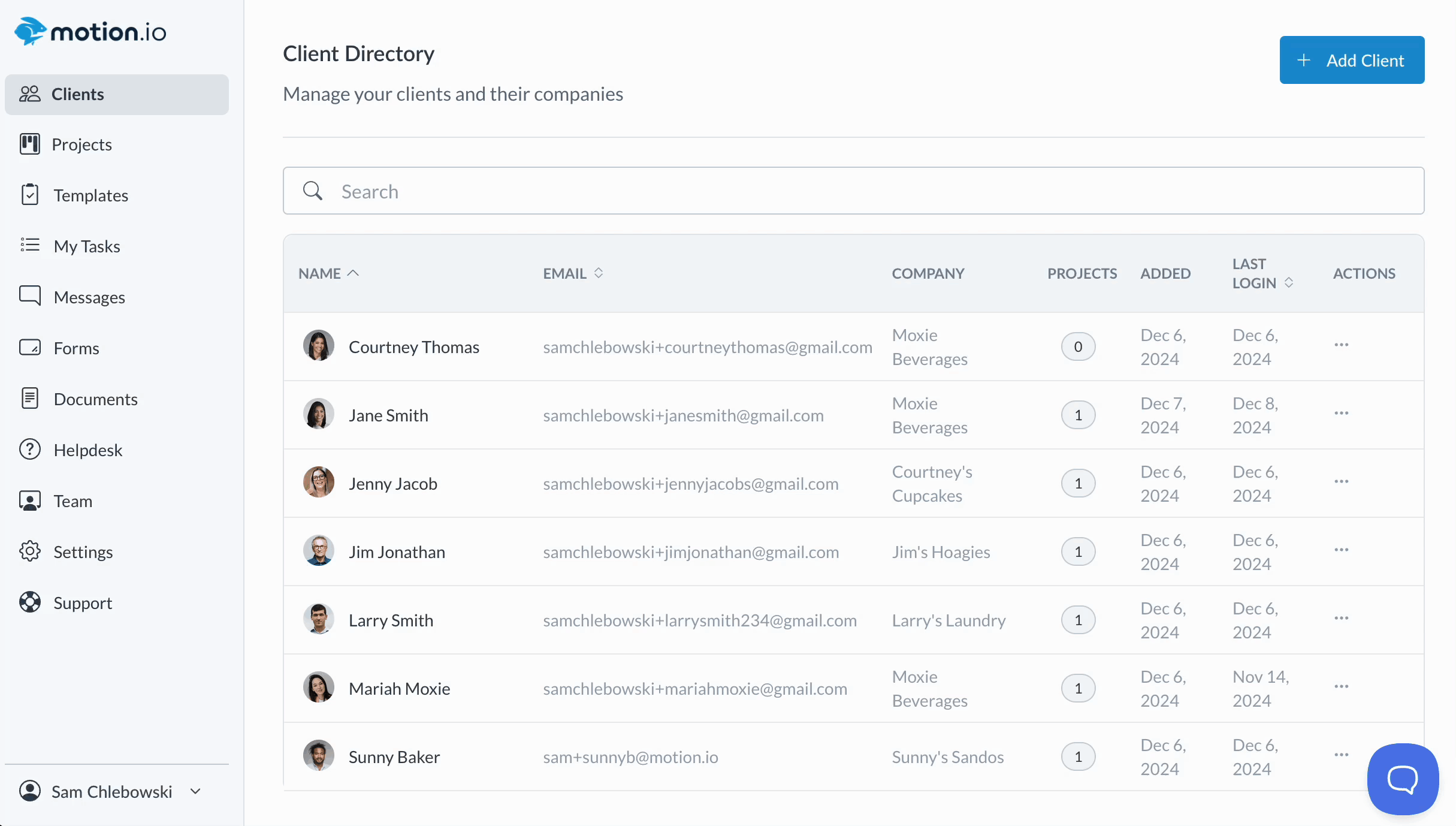Open the chat widget bubble

[1402, 779]
